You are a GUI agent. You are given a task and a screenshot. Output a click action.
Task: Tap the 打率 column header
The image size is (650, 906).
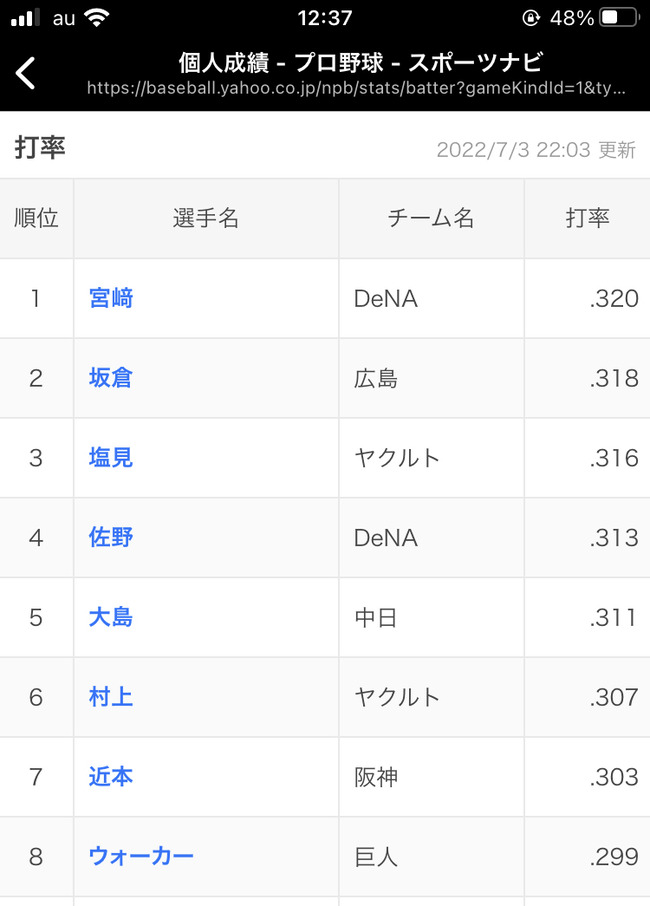pyautogui.click(x=587, y=218)
